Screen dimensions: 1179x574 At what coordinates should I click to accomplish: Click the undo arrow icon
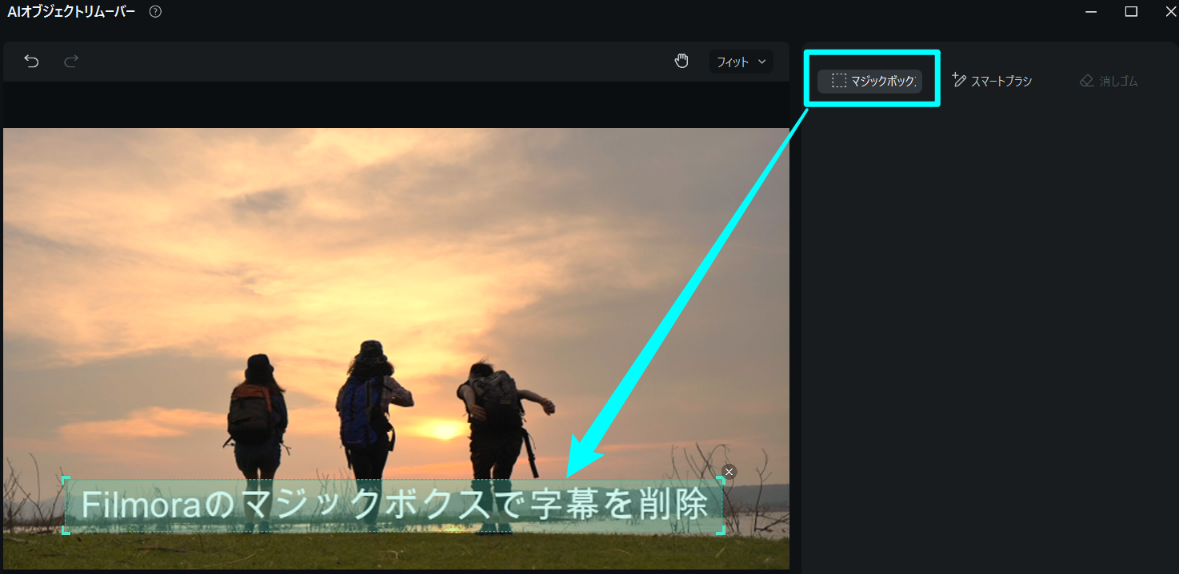coord(32,62)
